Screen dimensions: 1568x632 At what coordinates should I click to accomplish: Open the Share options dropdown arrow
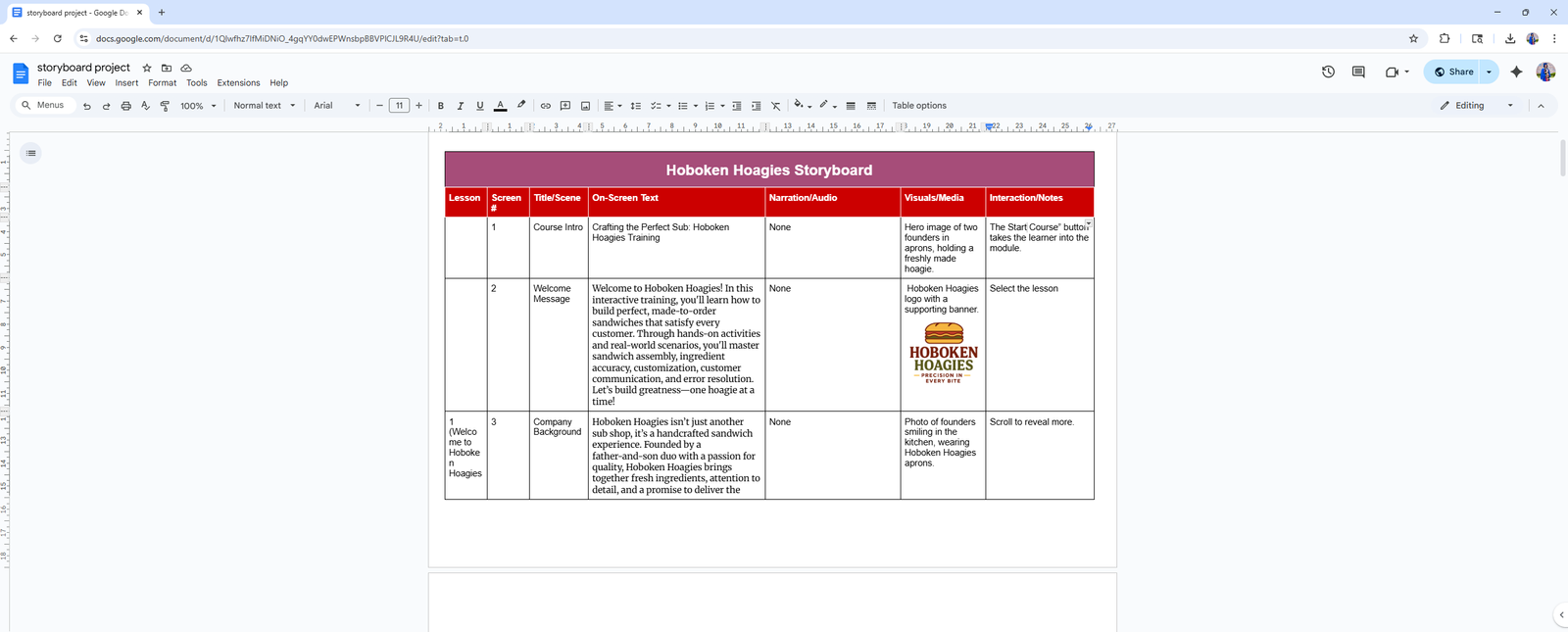1489,72
